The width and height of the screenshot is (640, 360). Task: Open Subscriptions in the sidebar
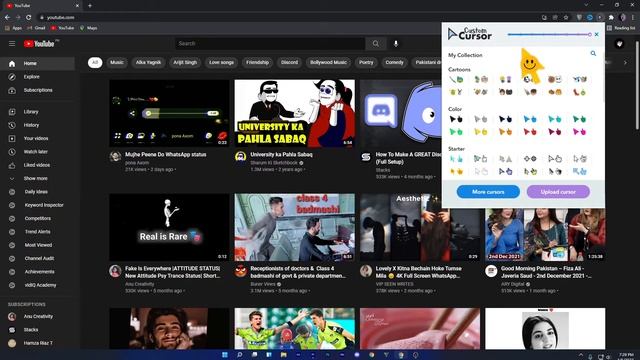click(x=38, y=90)
